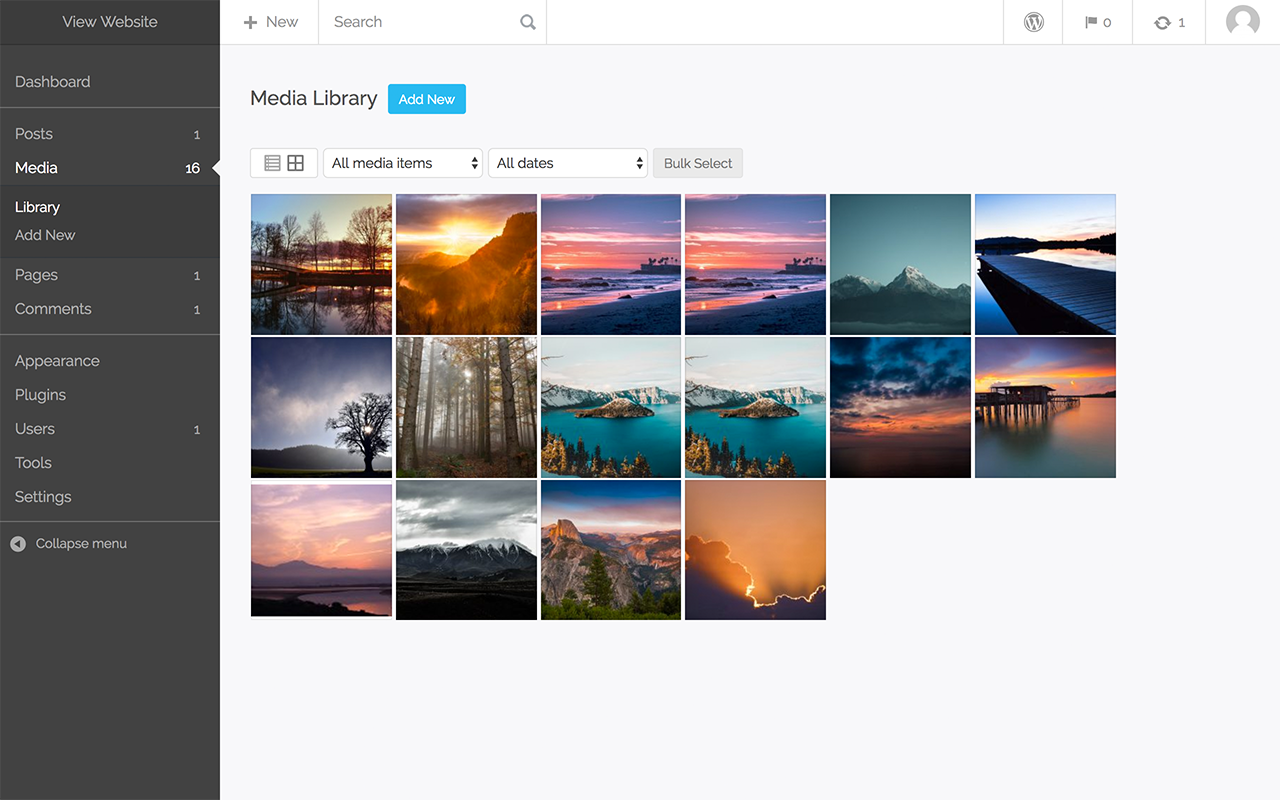Switch to grid view icon

coord(296,163)
